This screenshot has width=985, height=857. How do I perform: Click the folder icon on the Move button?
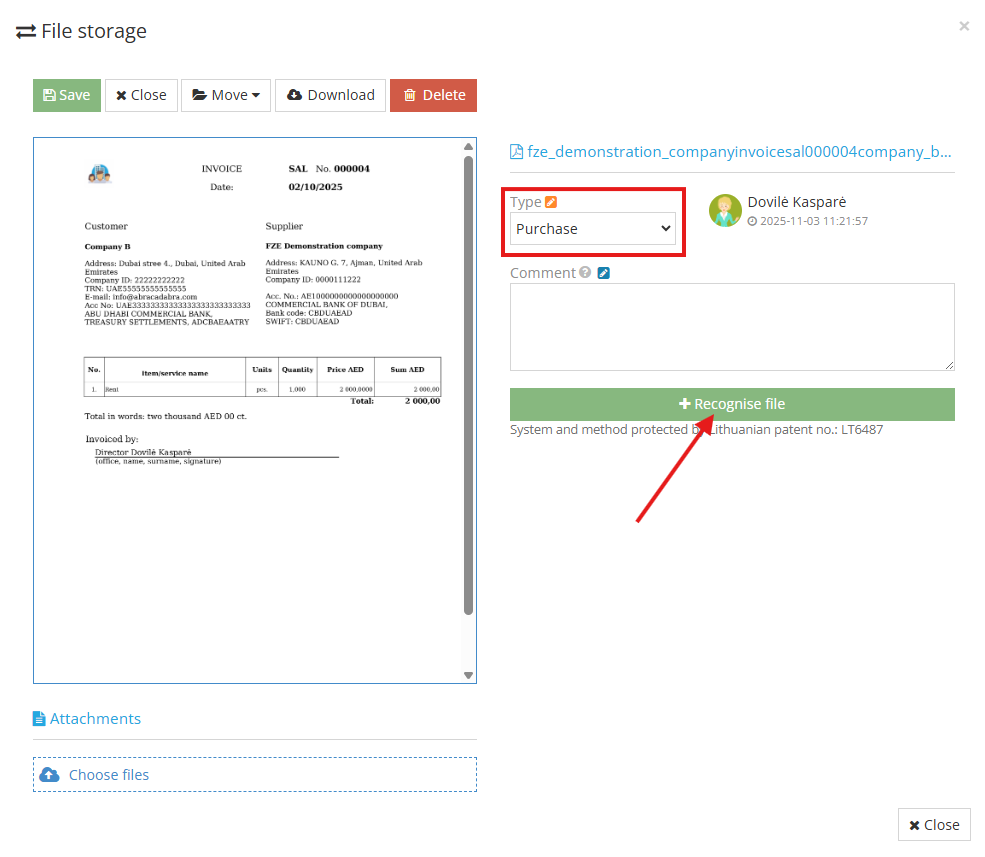tap(201, 95)
